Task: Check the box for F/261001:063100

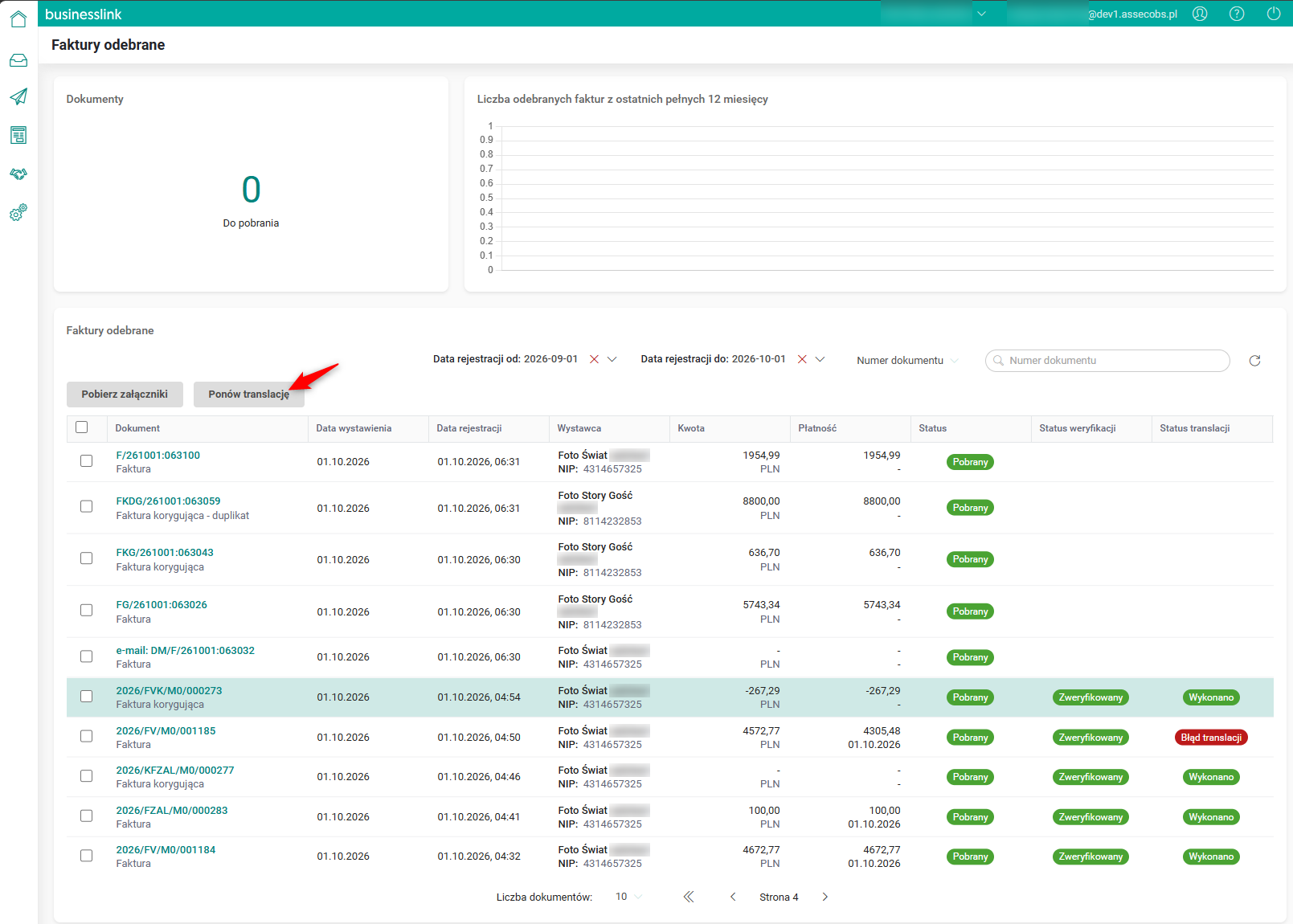Action: pos(87,461)
